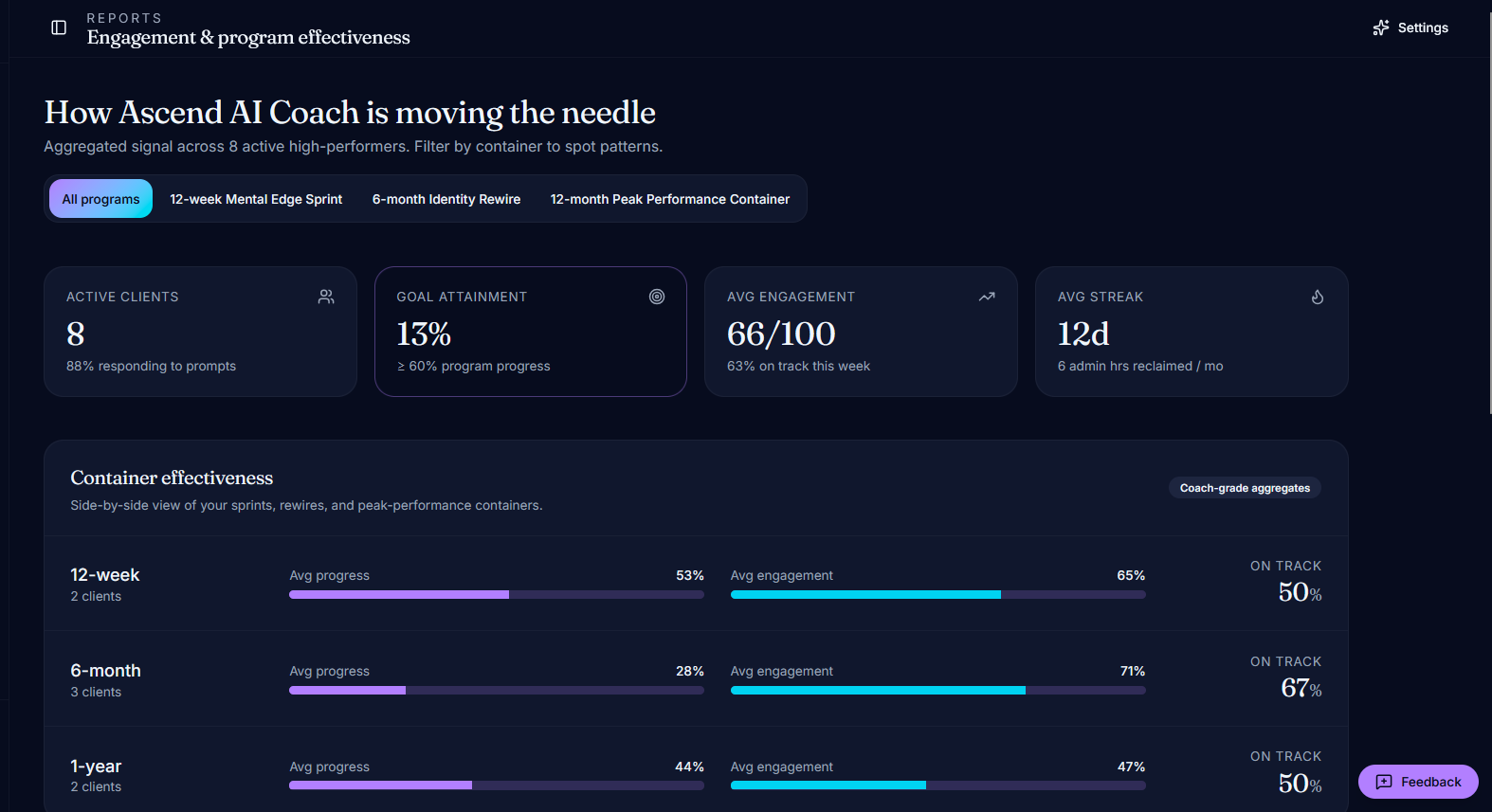Click the Settings sparkle icon
The image size is (1492, 812).
(1381, 27)
